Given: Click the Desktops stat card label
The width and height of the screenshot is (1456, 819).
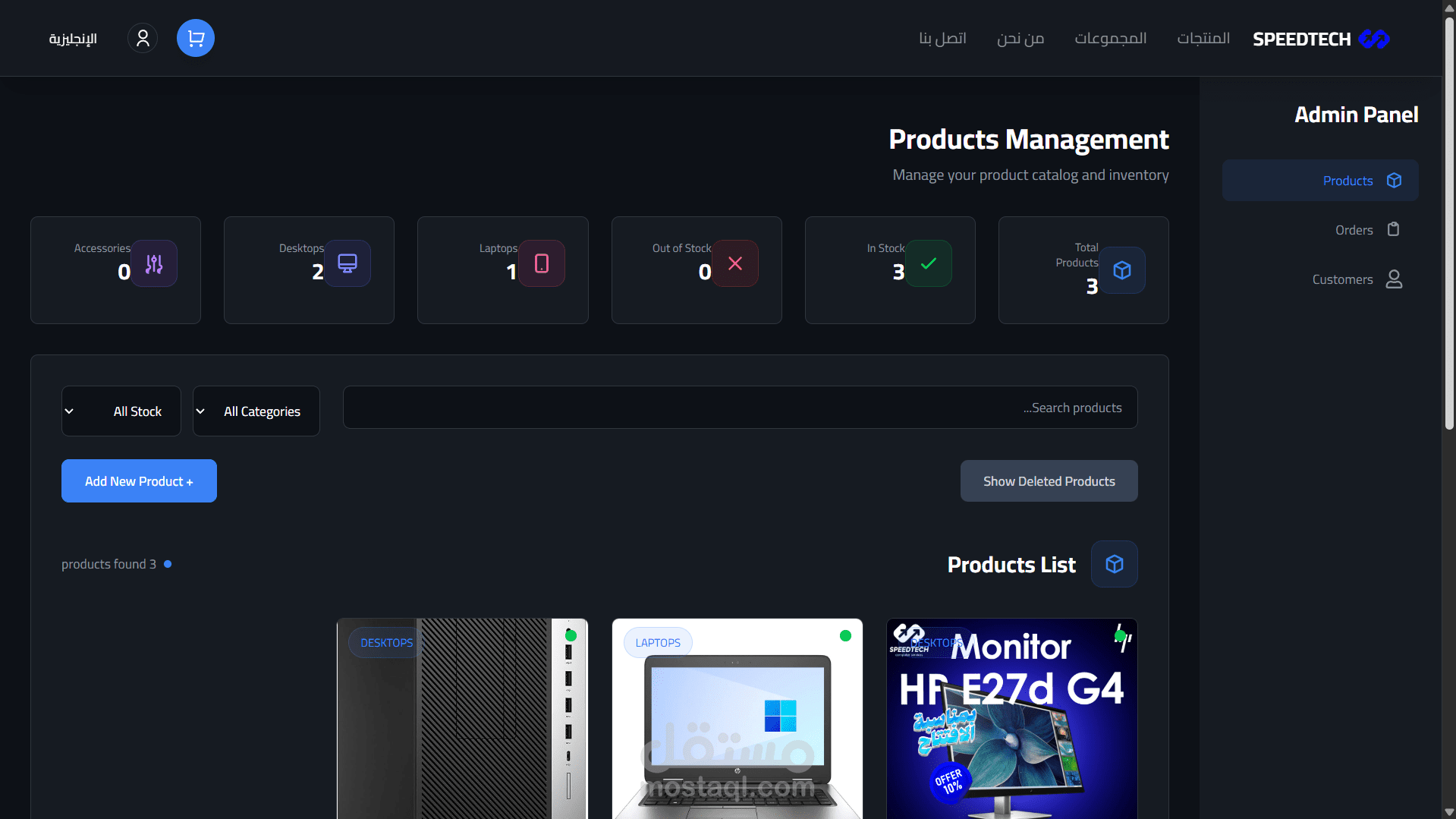Looking at the screenshot, I should pyautogui.click(x=301, y=248).
